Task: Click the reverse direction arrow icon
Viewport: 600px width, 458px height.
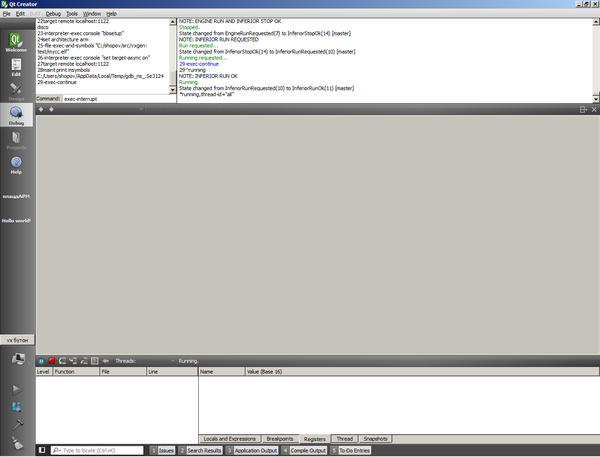Action: [106, 361]
